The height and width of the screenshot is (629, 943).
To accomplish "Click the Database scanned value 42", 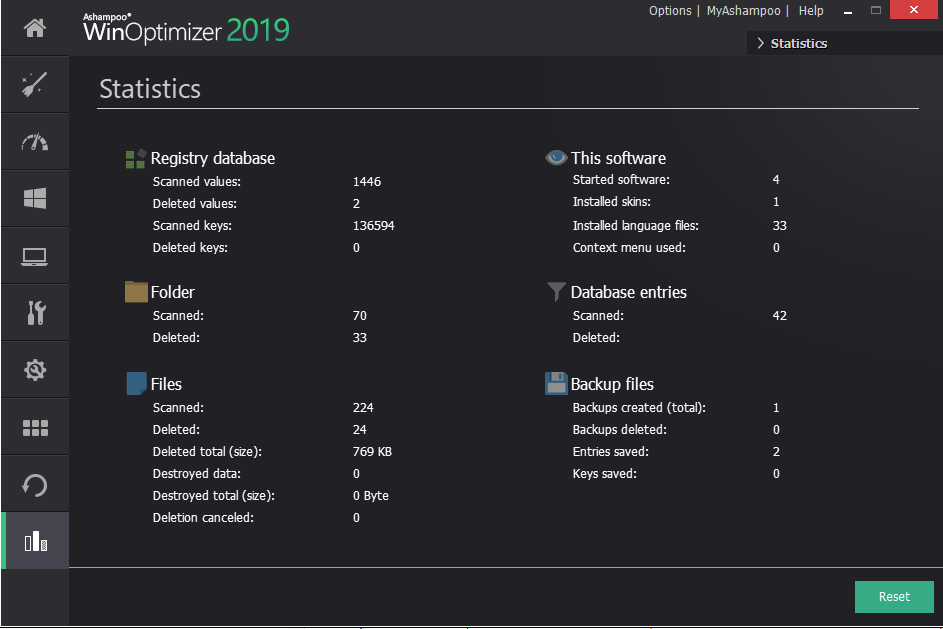I will [x=779, y=316].
